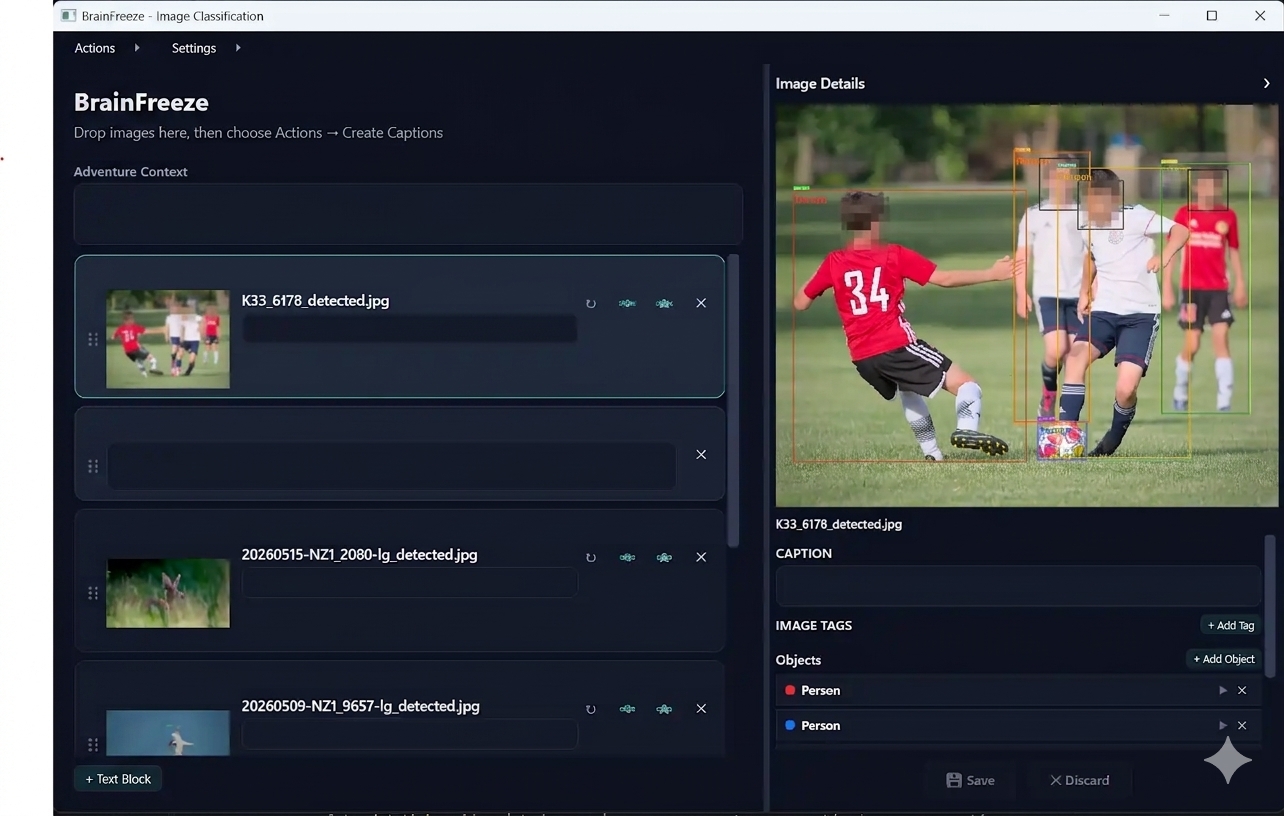The image size is (1284, 816).
Task: Insert a new Text Block
Action: [x=118, y=779]
